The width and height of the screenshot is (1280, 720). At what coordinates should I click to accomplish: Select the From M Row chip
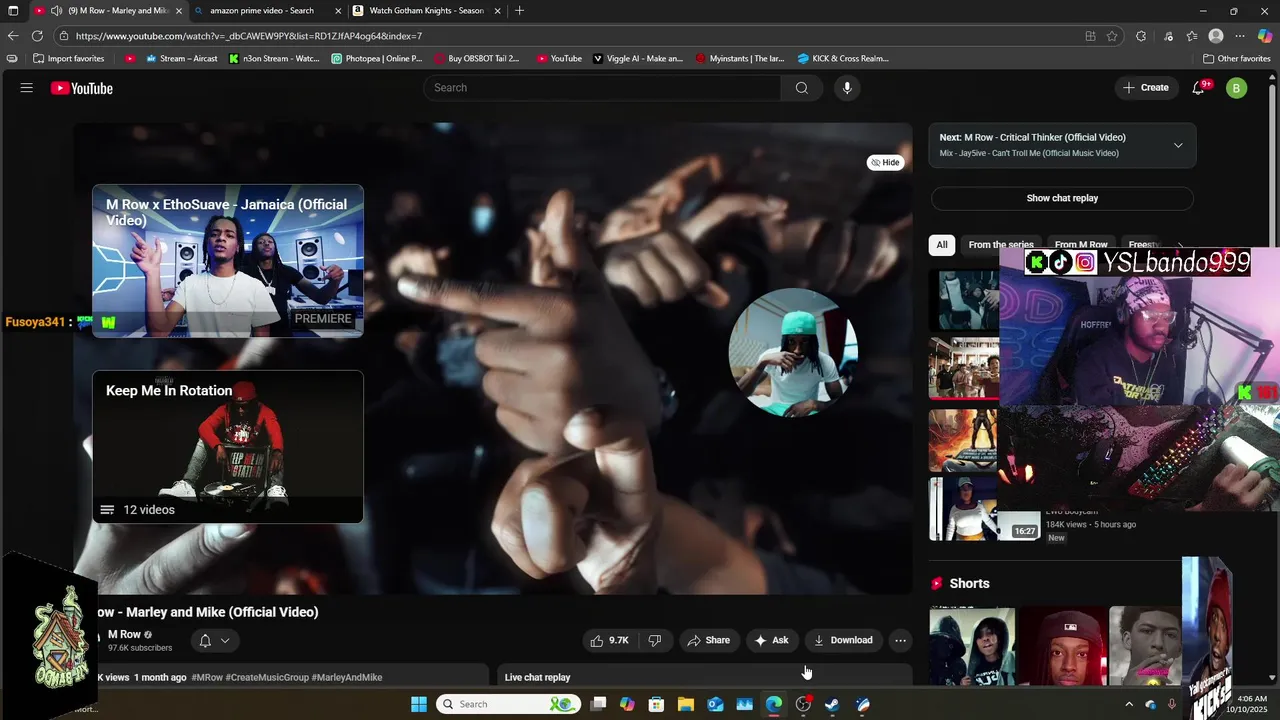1081,245
